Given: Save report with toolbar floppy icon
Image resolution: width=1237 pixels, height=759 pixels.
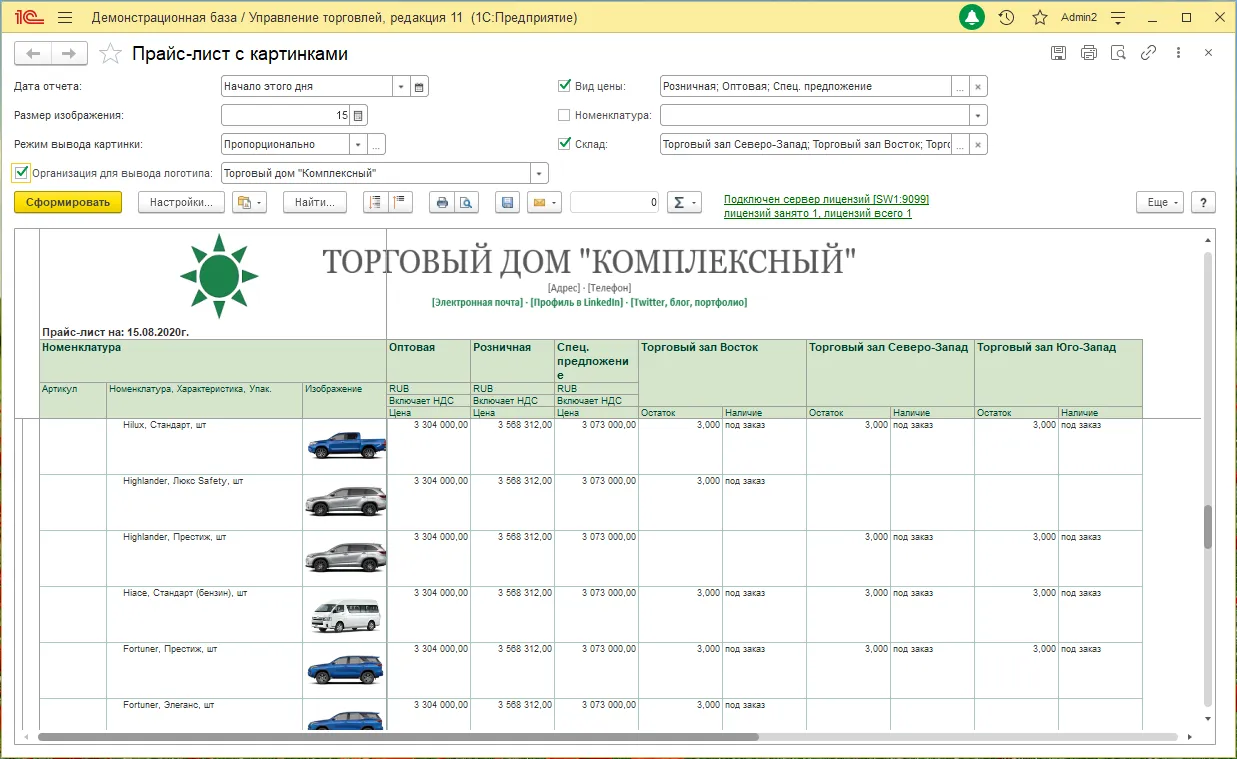Looking at the screenshot, I should [x=507, y=202].
